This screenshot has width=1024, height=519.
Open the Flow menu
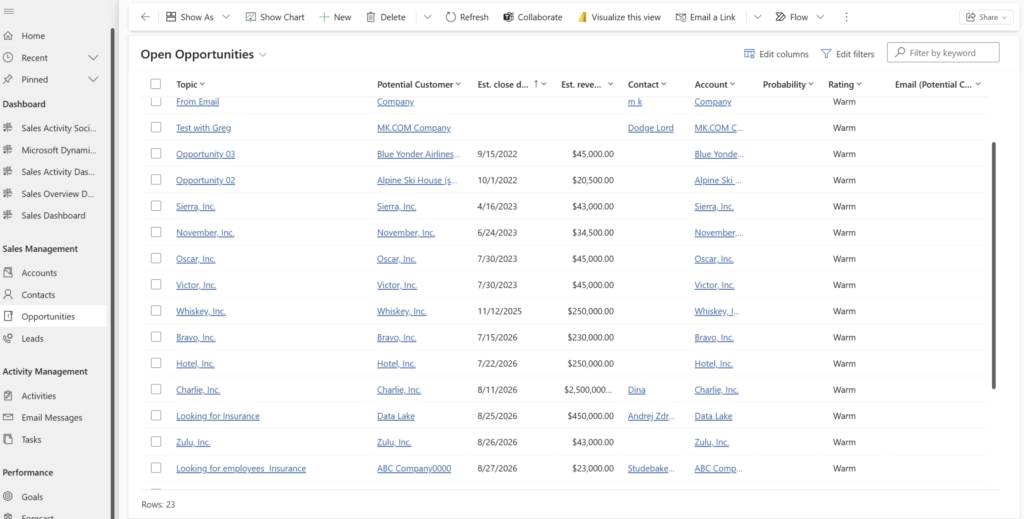(799, 17)
